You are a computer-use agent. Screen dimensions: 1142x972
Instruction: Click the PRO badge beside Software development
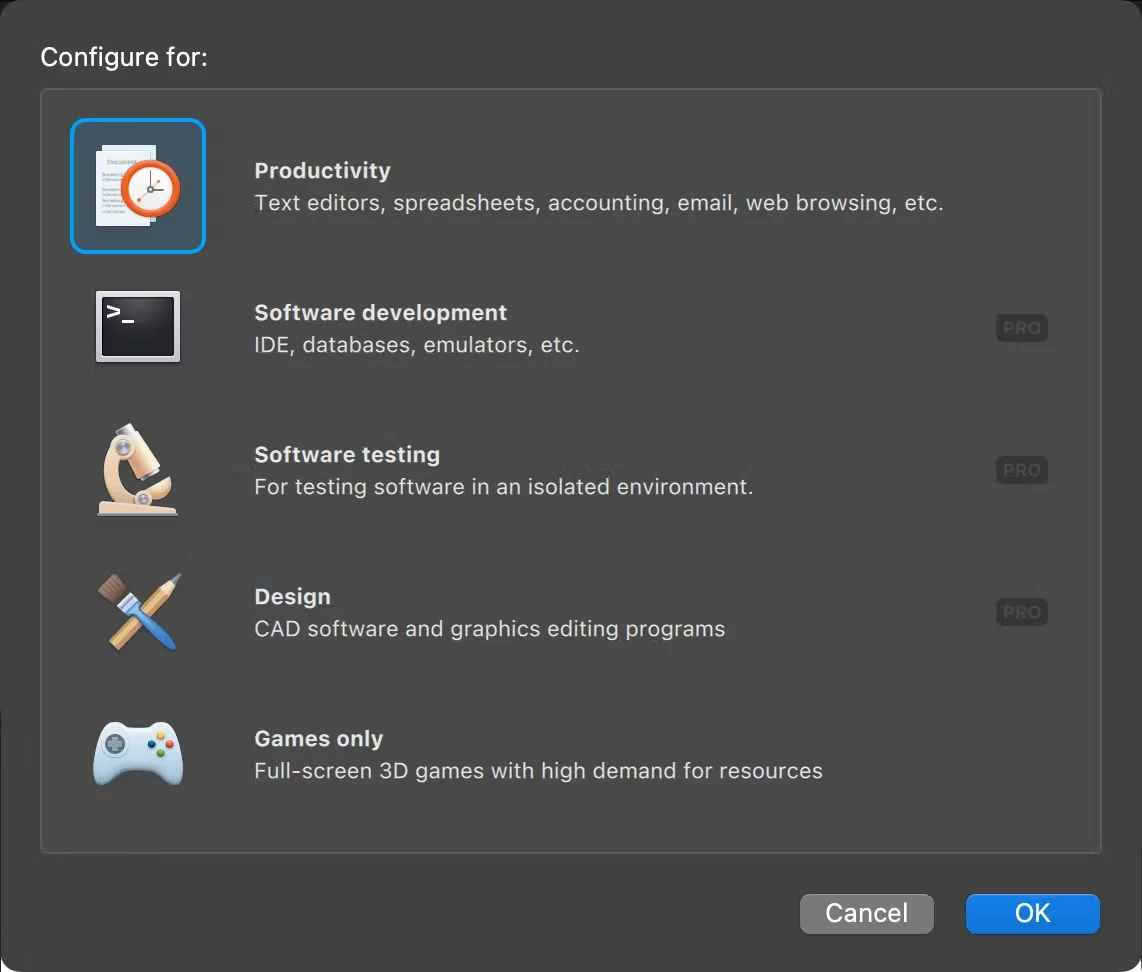[x=1021, y=328]
